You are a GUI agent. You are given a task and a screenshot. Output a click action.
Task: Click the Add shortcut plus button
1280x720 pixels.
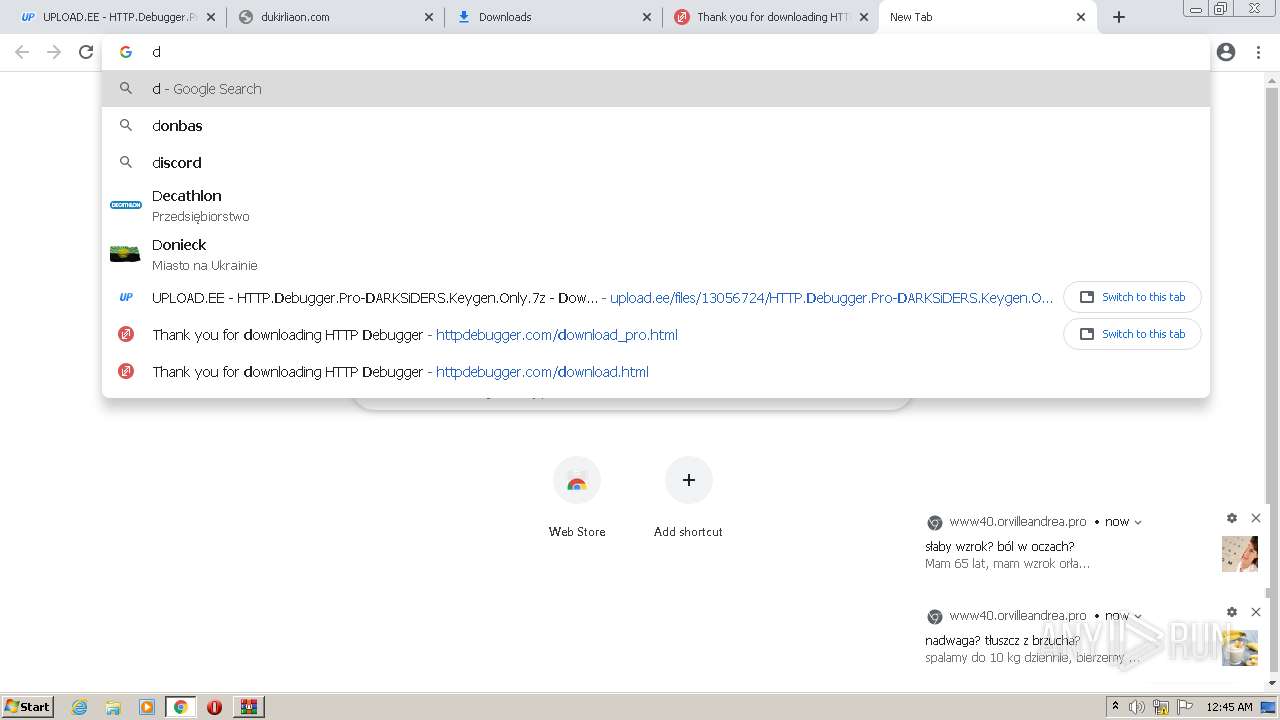click(688, 481)
